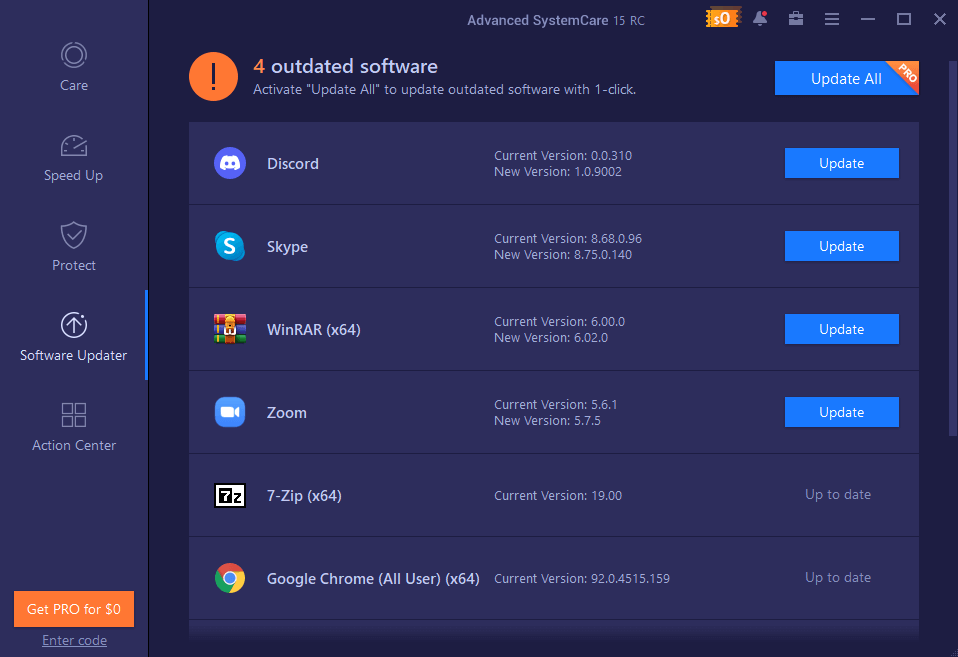Viewport: 958px width, 657px height.
Task: Open the Care section icon
Action: (x=74, y=55)
